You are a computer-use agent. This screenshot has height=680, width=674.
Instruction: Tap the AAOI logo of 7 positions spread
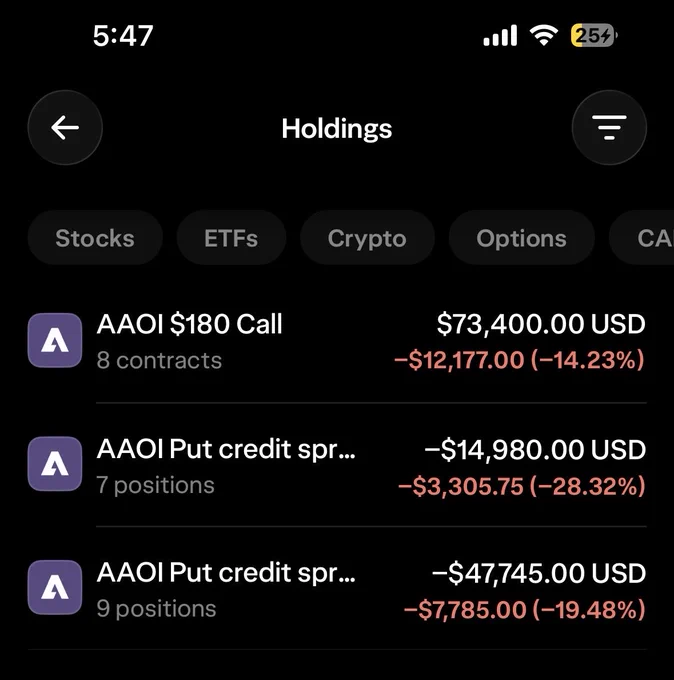(x=55, y=464)
